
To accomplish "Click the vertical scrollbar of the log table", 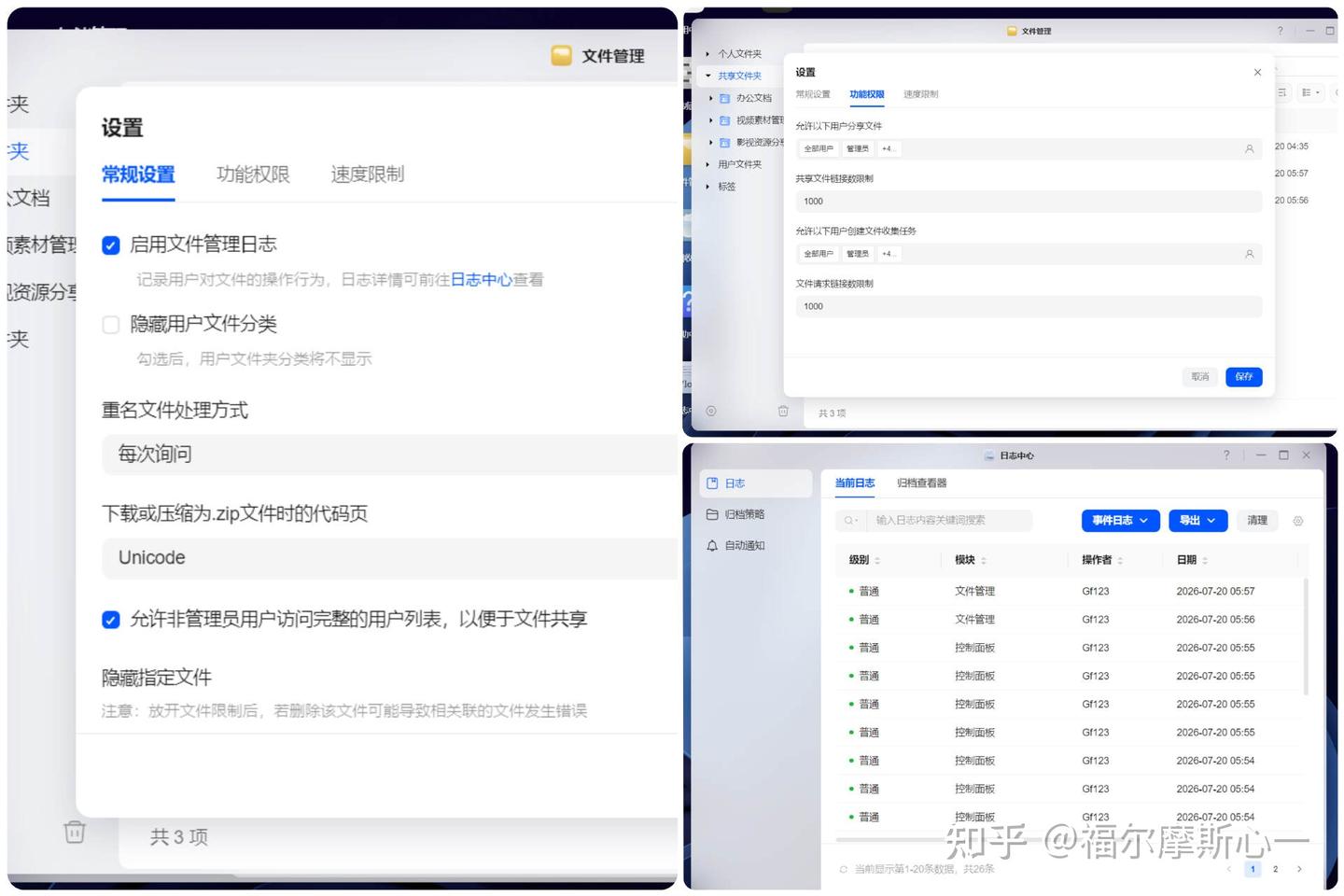I will (x=1305, y=637).
